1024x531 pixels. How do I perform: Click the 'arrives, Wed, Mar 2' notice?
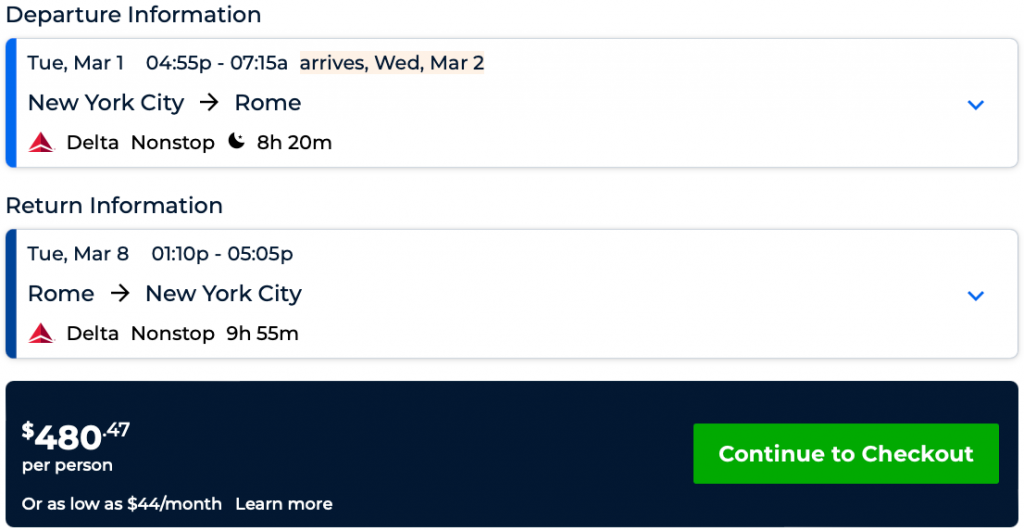tap(392, 63)
